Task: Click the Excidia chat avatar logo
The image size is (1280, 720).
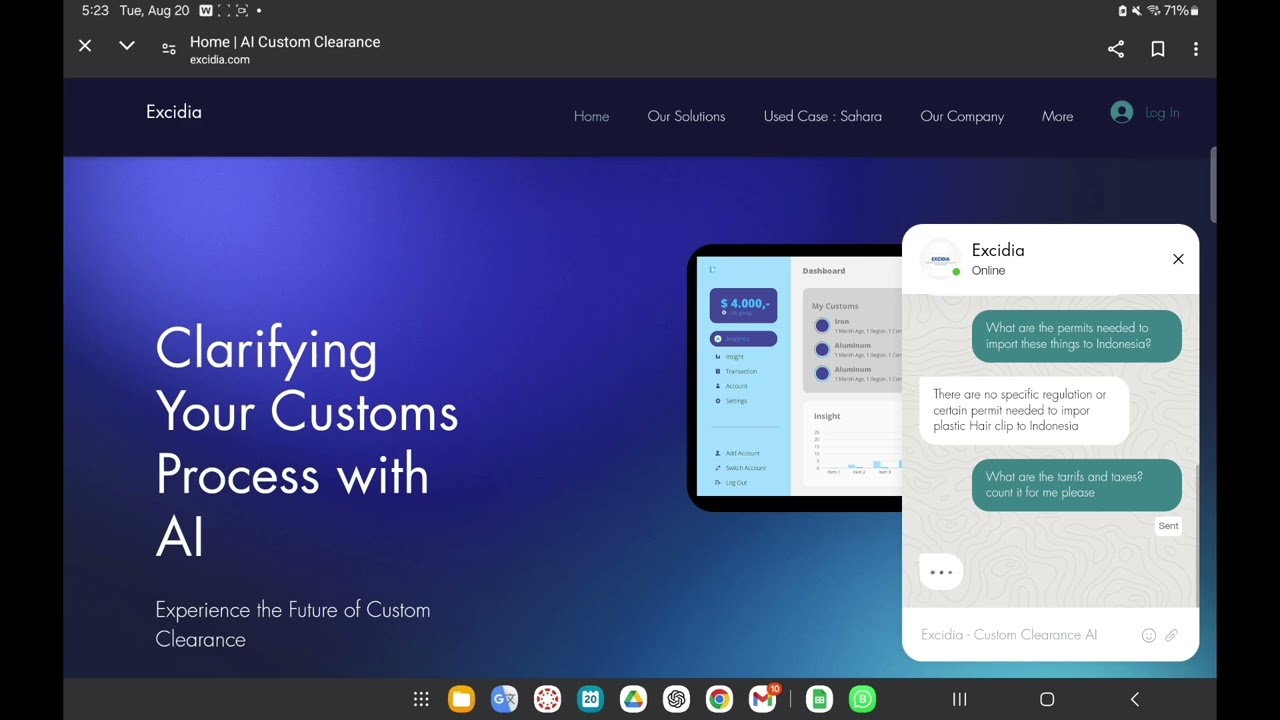Action: click(x=940, y=259)
